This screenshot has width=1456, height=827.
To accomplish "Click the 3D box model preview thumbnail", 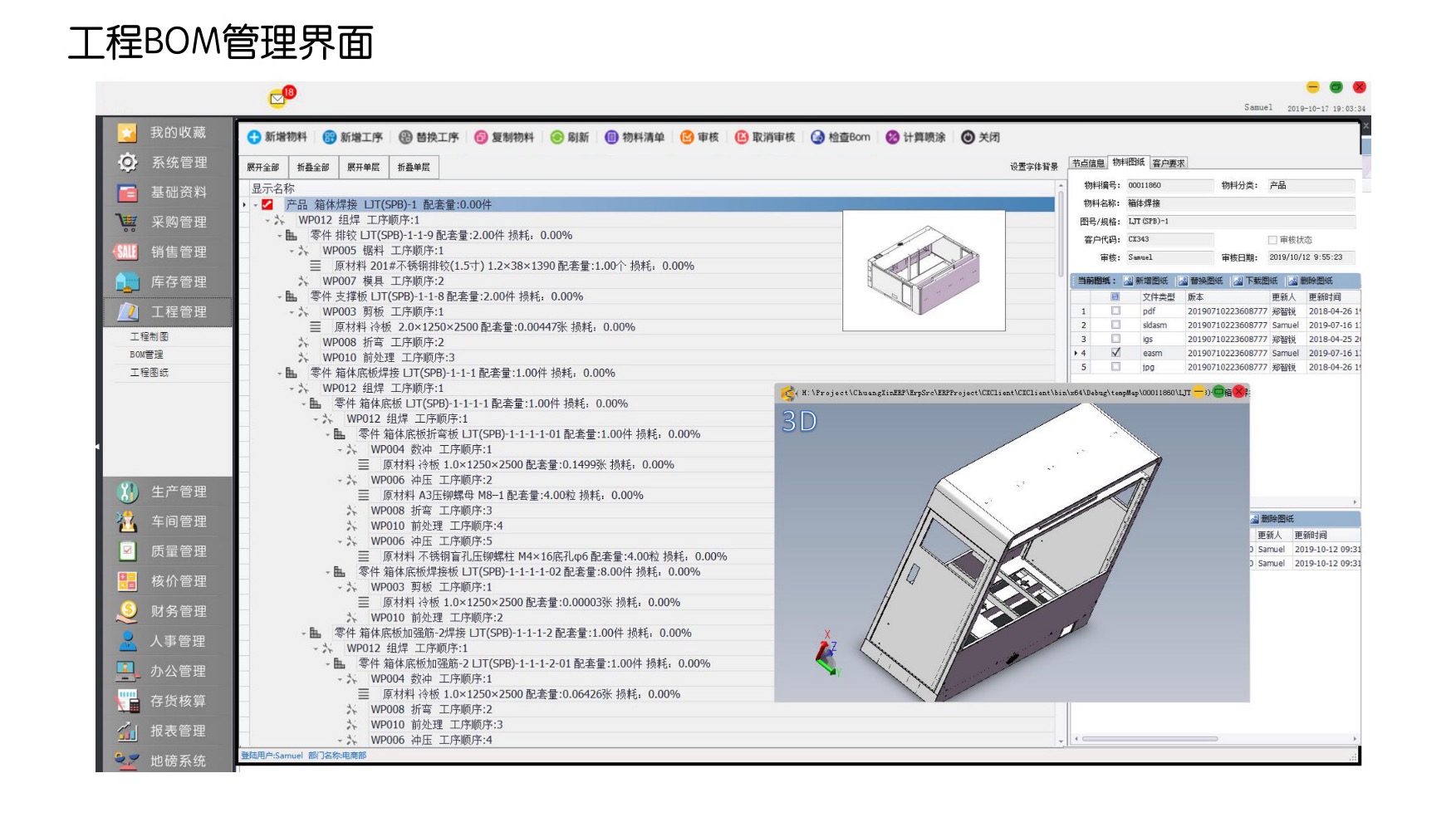I will (x=924, y=271).
